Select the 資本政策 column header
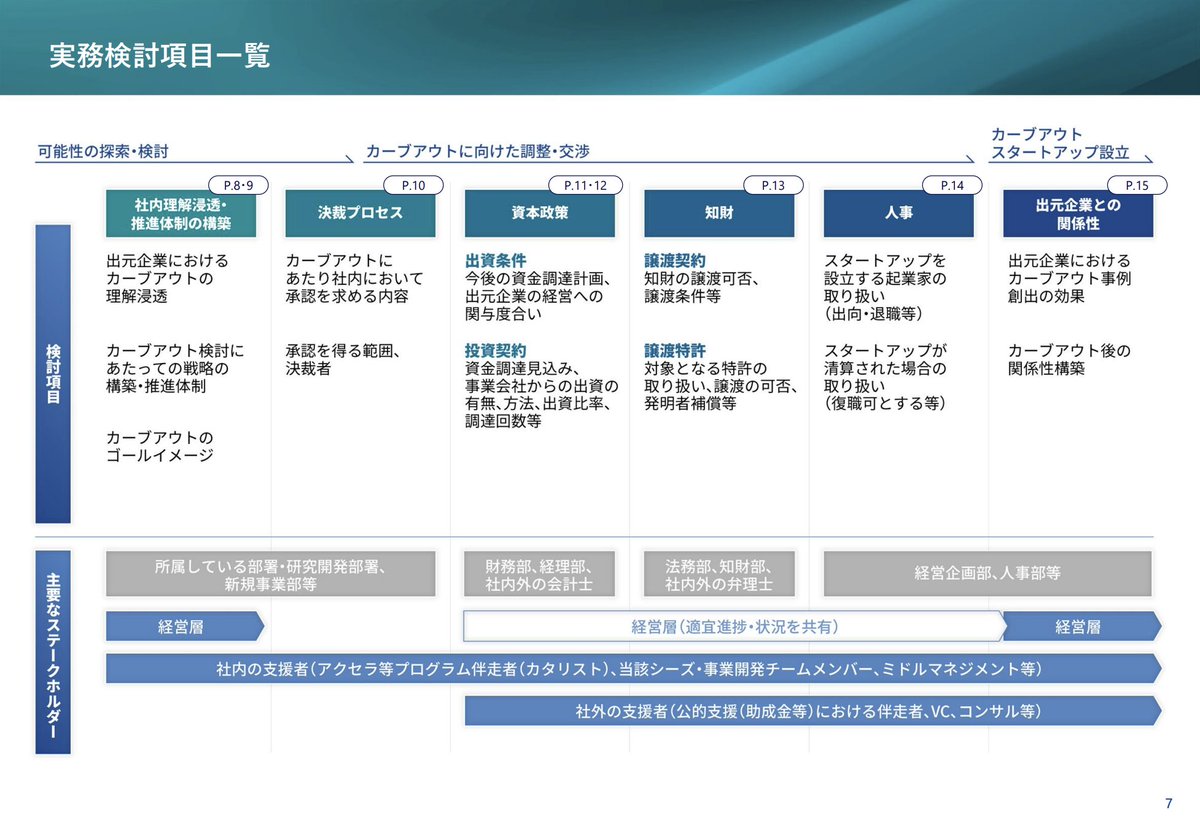The width and height of the screenshot is (1200, 823). (540, 212)
